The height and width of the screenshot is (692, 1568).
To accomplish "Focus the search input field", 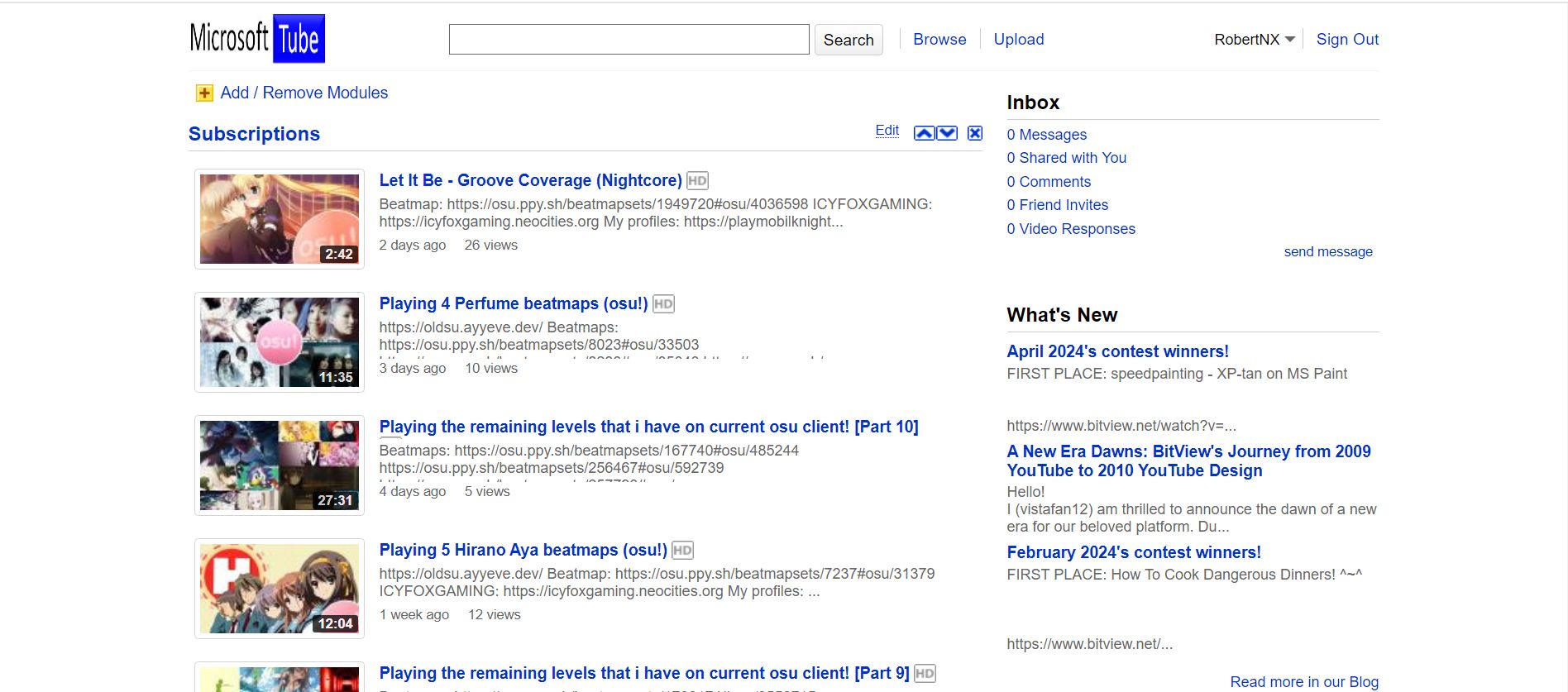I will tap(629, 39).
